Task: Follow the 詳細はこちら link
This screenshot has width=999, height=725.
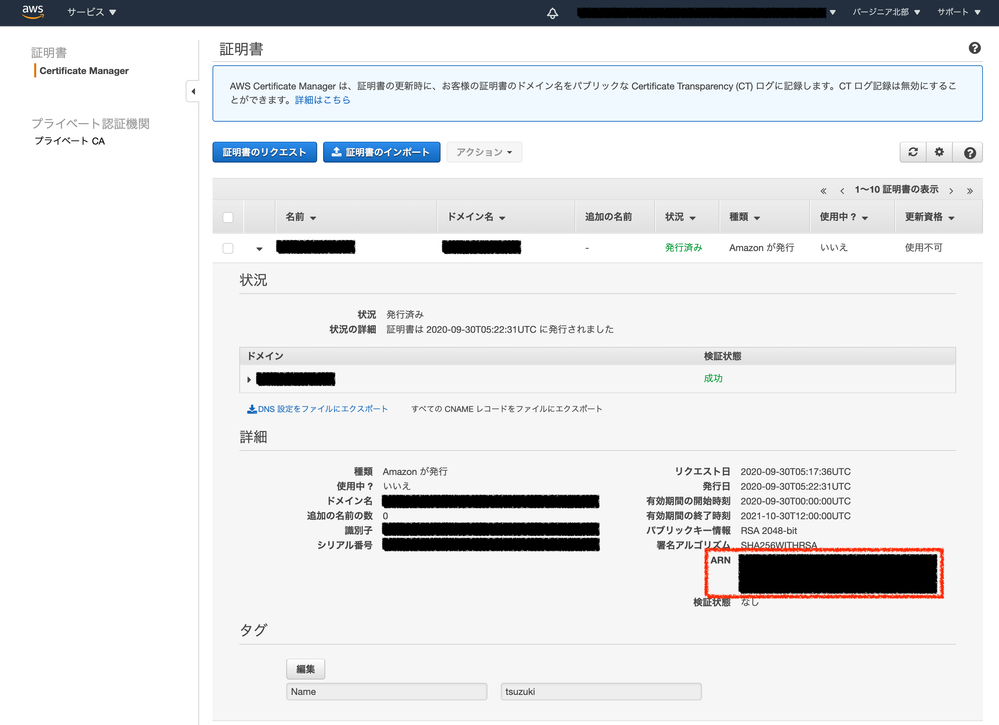Action: 322,100
